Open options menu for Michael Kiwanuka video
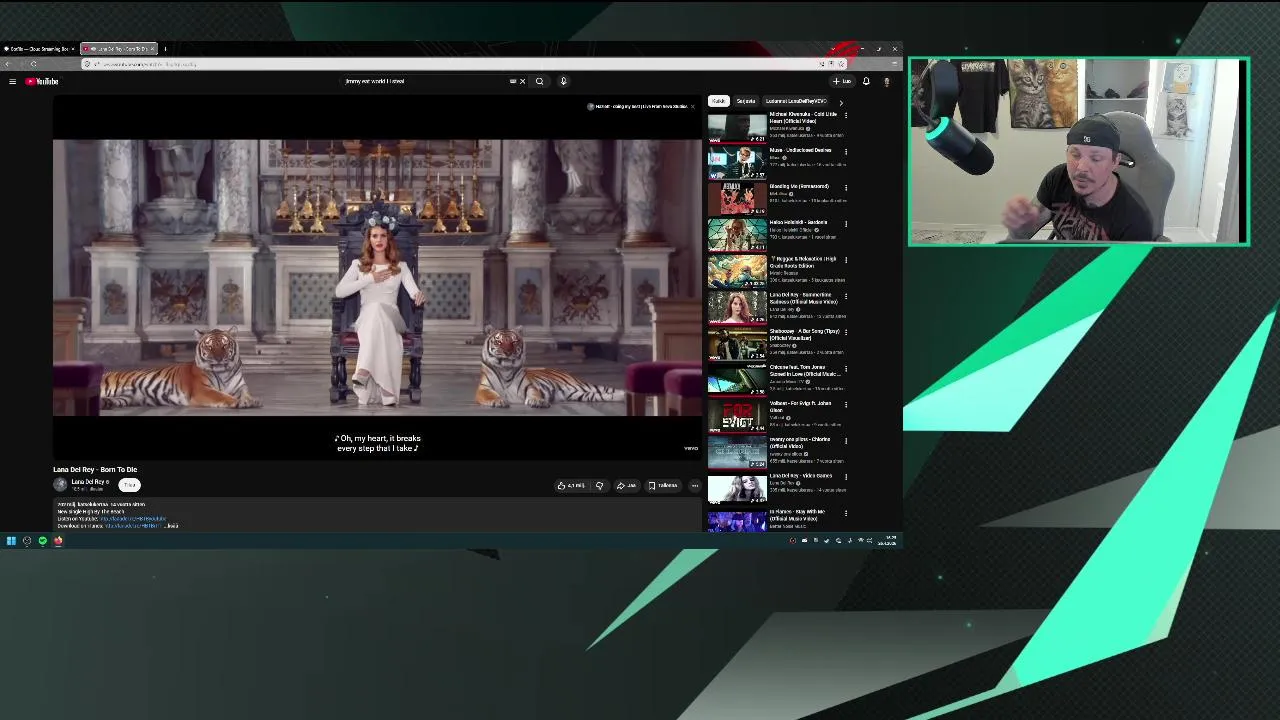Screen dimensions: 1280x720 coord(846,115)
